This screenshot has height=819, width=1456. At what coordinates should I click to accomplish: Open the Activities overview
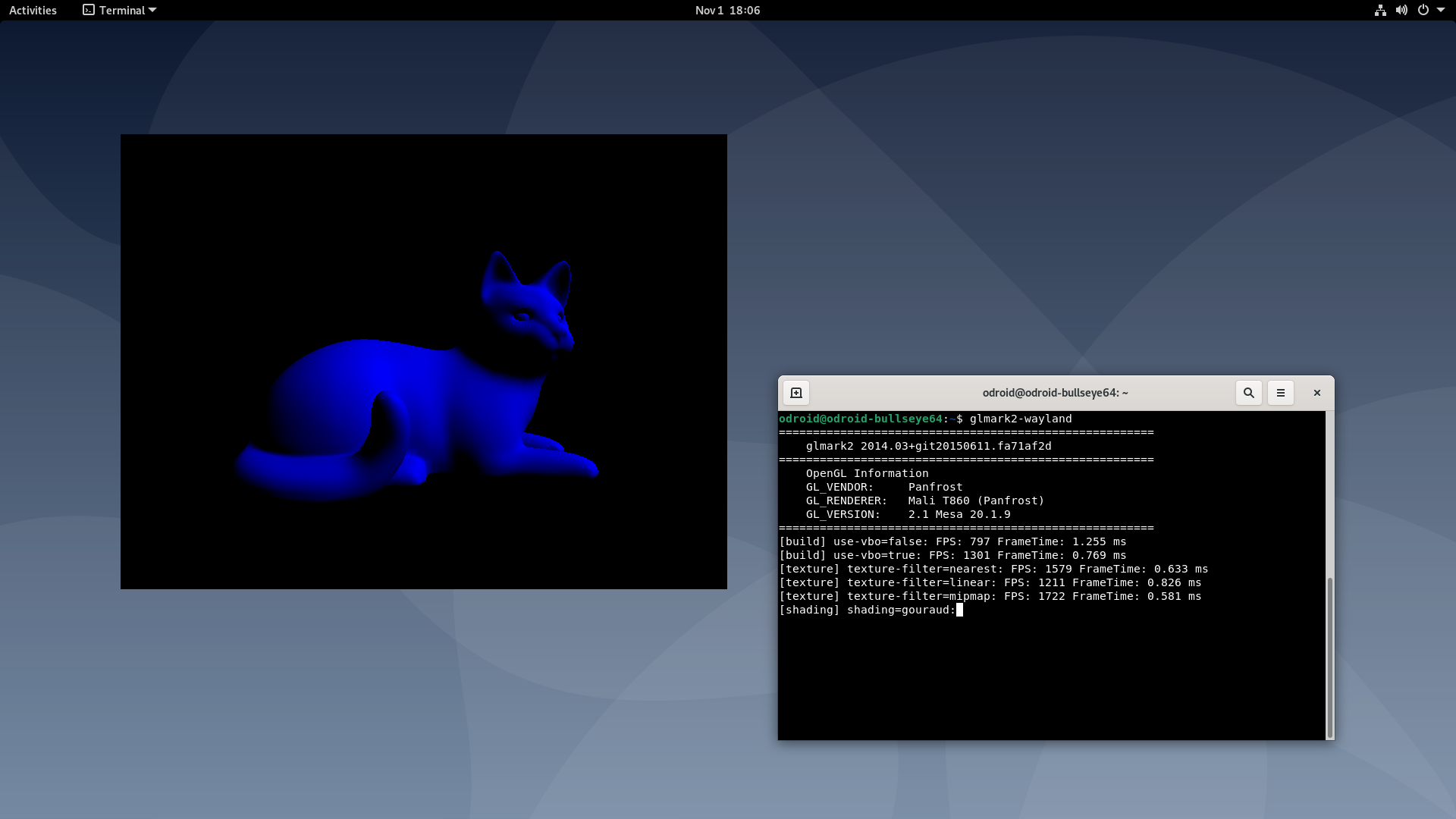pos(33,10)
